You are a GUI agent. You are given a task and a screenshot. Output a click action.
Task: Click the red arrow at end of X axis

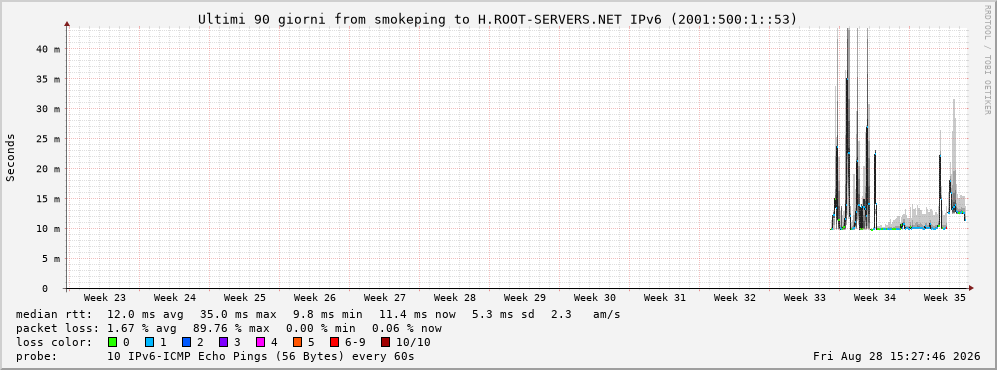pos(971,288)
